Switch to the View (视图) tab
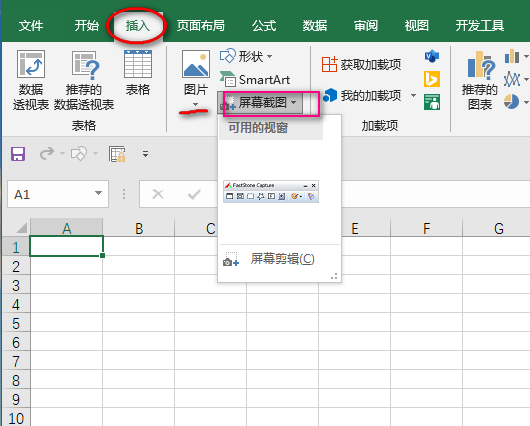Viewport: 530px width, 426px height. point(417,26)
